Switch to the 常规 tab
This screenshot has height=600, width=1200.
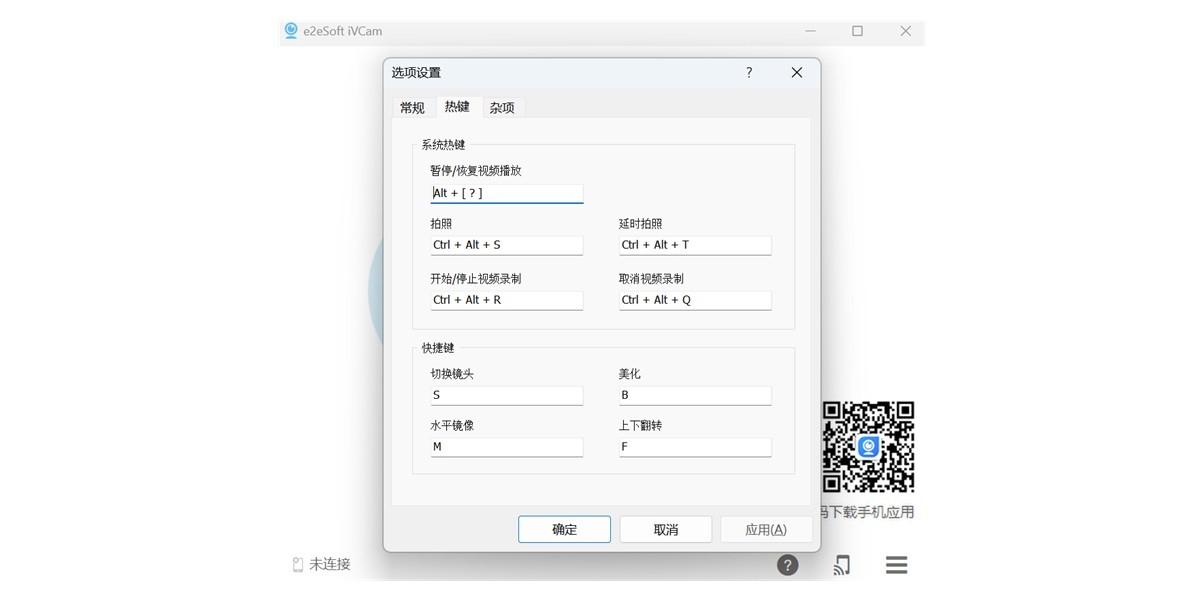(411, 107)
